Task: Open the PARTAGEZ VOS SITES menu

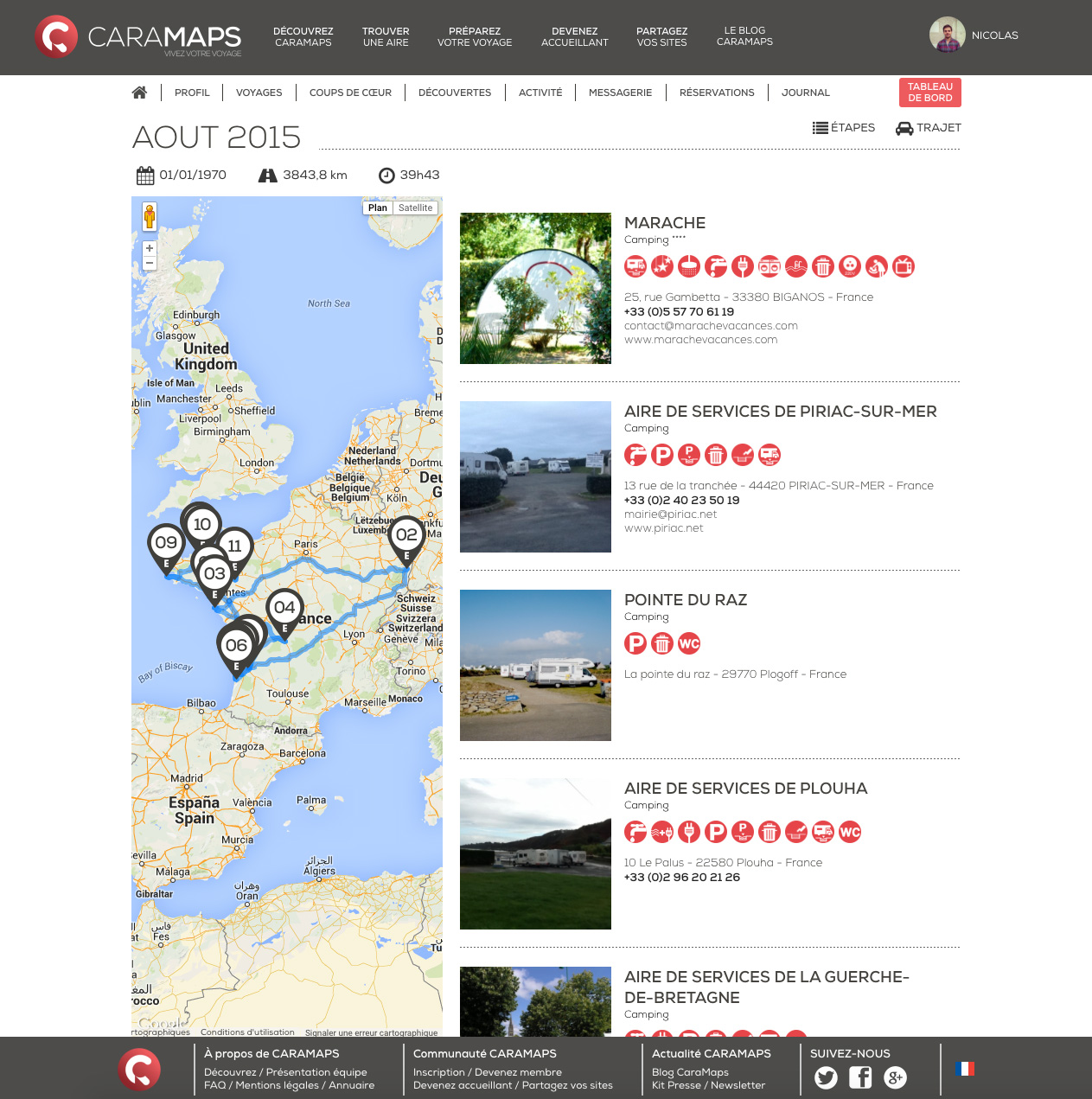Action: coord(661,36)
